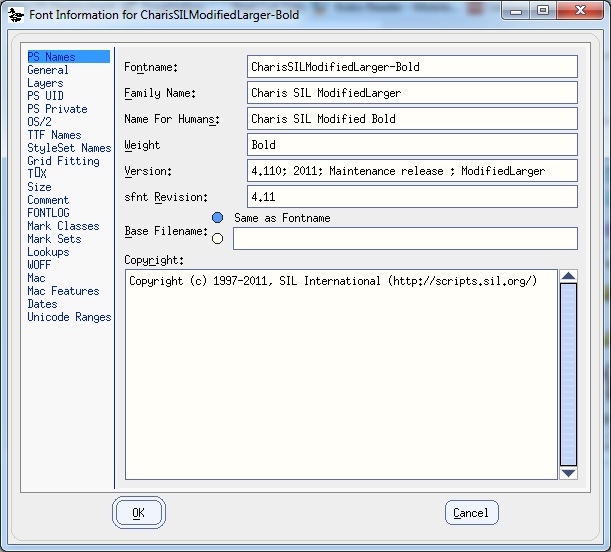This screenshot has height=552, width=611.
Task: Open the General section
Action: [x=48, y=70]
